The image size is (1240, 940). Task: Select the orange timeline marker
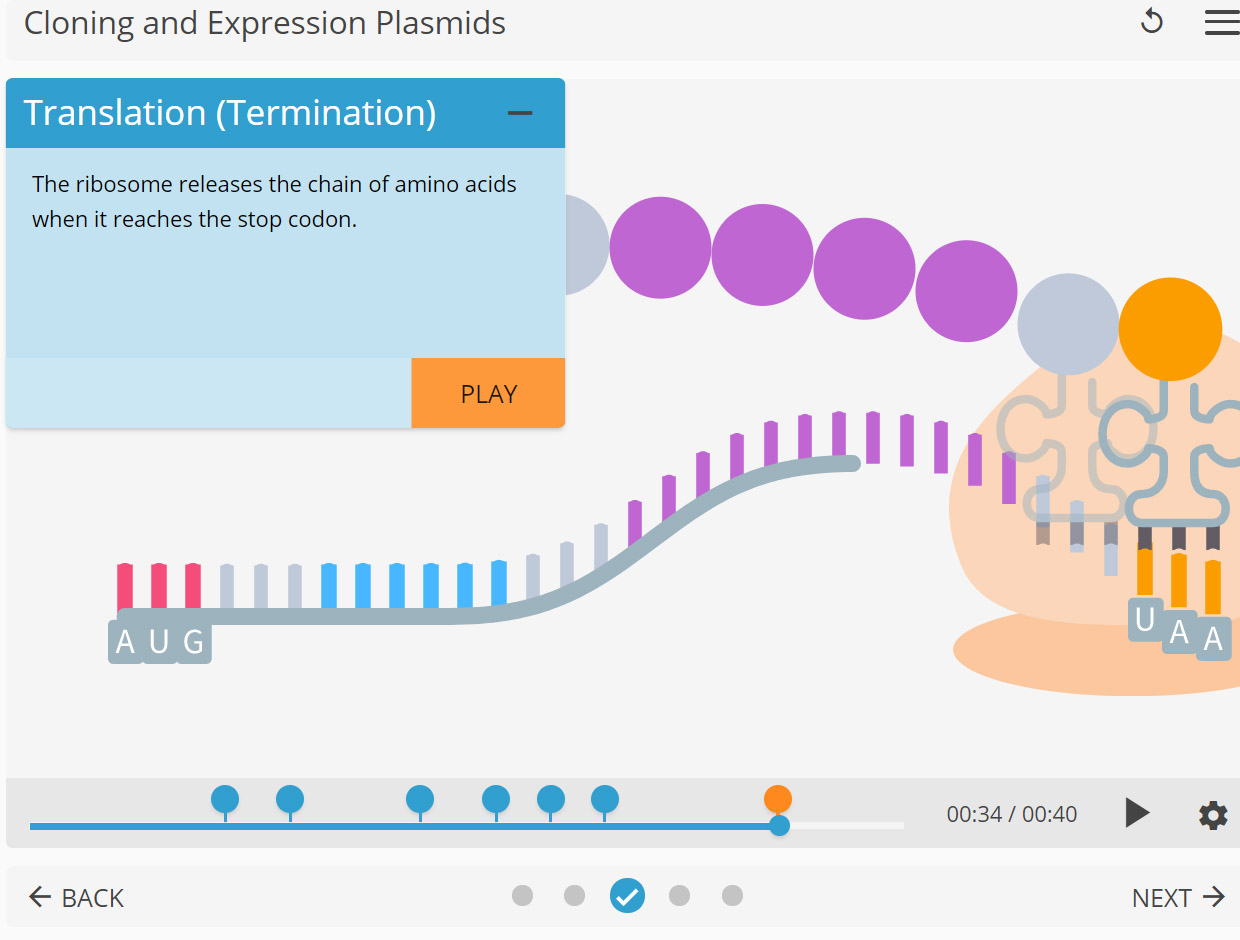pos(777,799)
